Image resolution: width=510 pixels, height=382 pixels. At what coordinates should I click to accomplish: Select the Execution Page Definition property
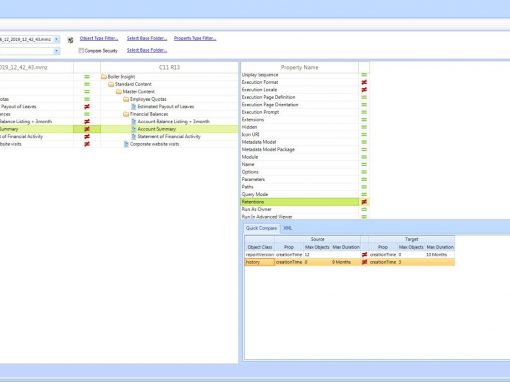pos(299,97)
